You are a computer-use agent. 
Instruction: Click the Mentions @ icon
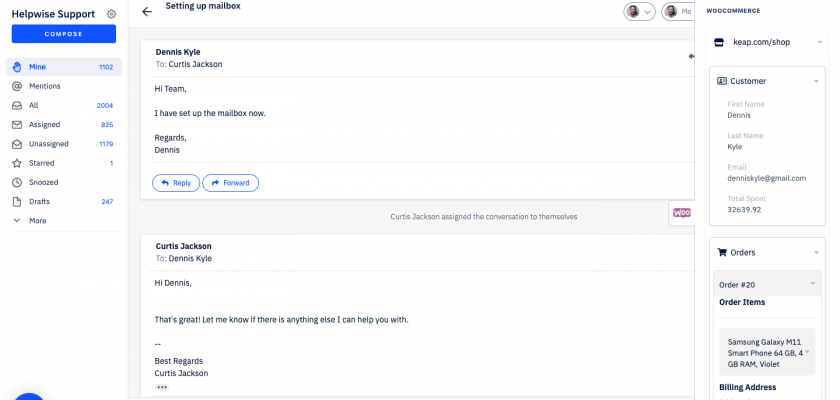pyautogui.click(x=17, y=86)
